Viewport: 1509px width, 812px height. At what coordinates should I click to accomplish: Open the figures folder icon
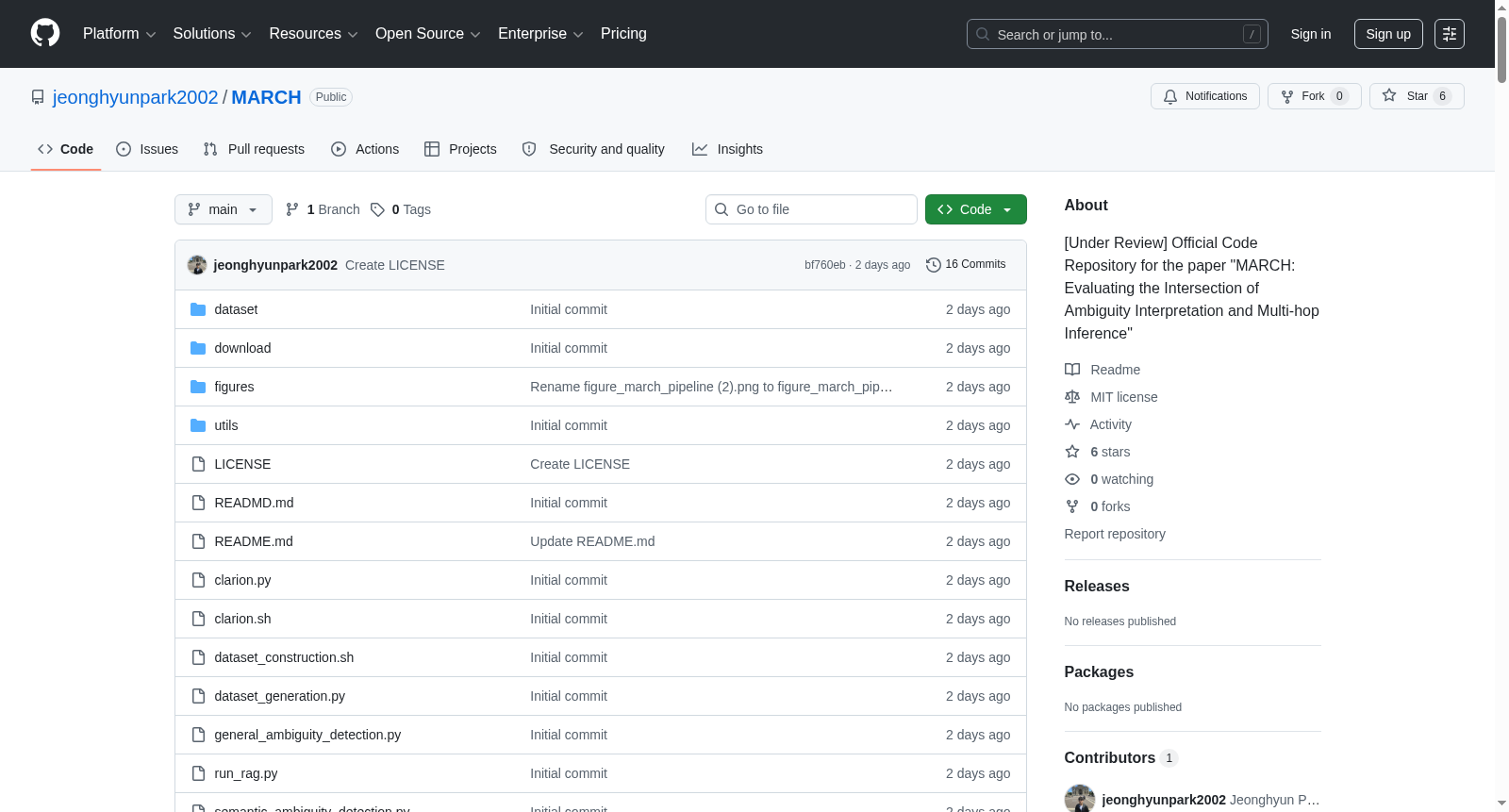click(198, 387)
